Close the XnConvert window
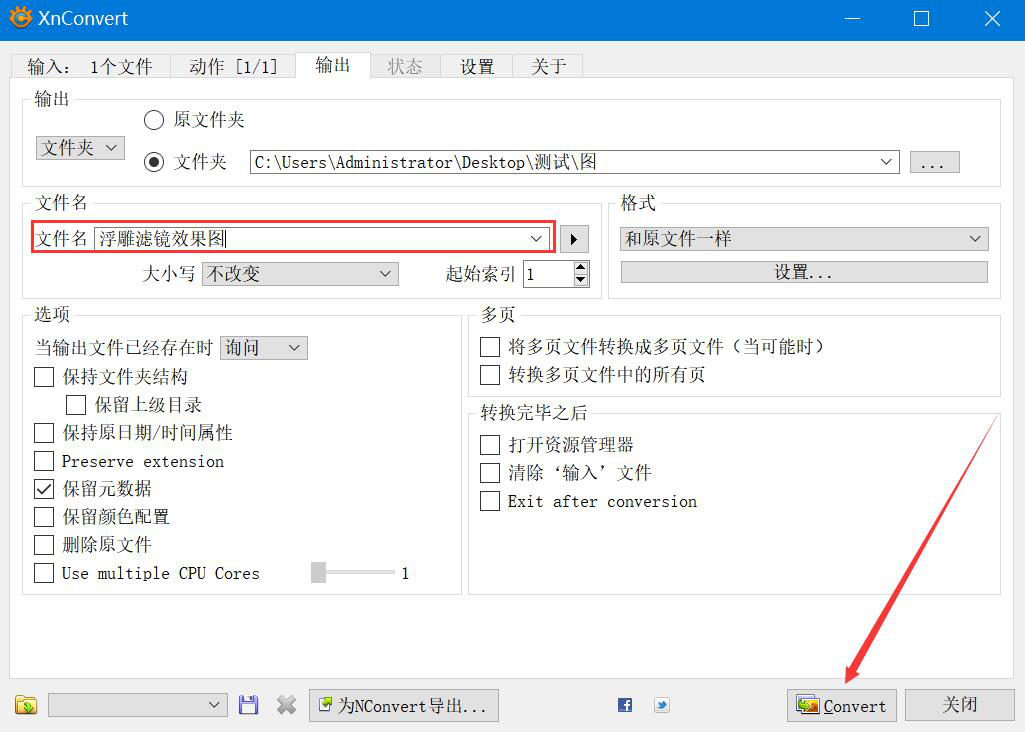Image resolution: width=1025 pixels, height=732 pixels. click(x=992, y=19)
